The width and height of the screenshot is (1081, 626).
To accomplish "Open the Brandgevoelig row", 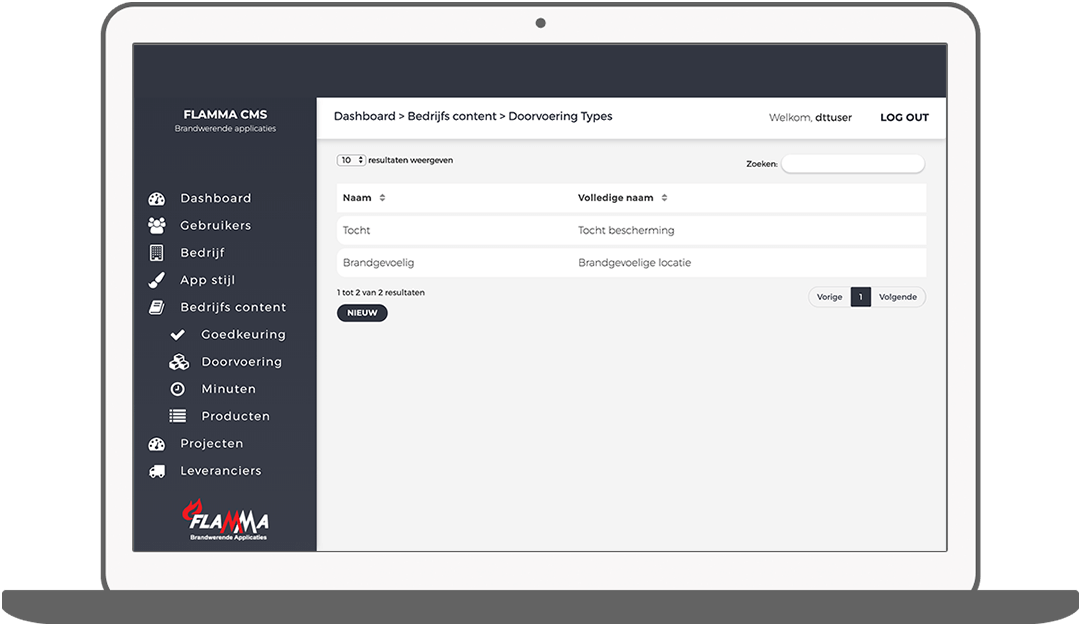I will point(631,263).
